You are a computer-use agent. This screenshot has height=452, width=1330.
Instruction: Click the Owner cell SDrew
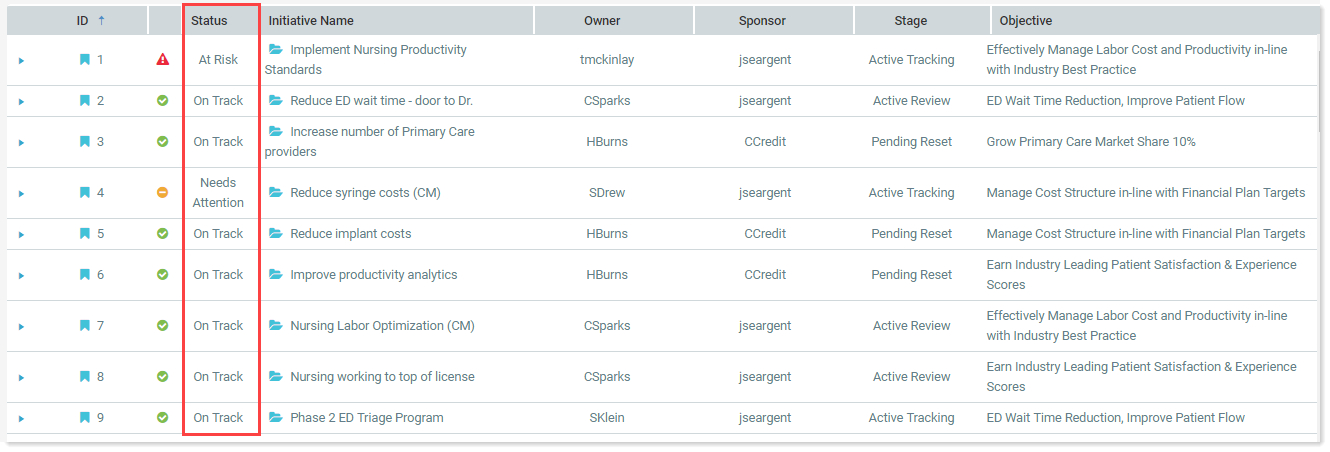point(607,193)
